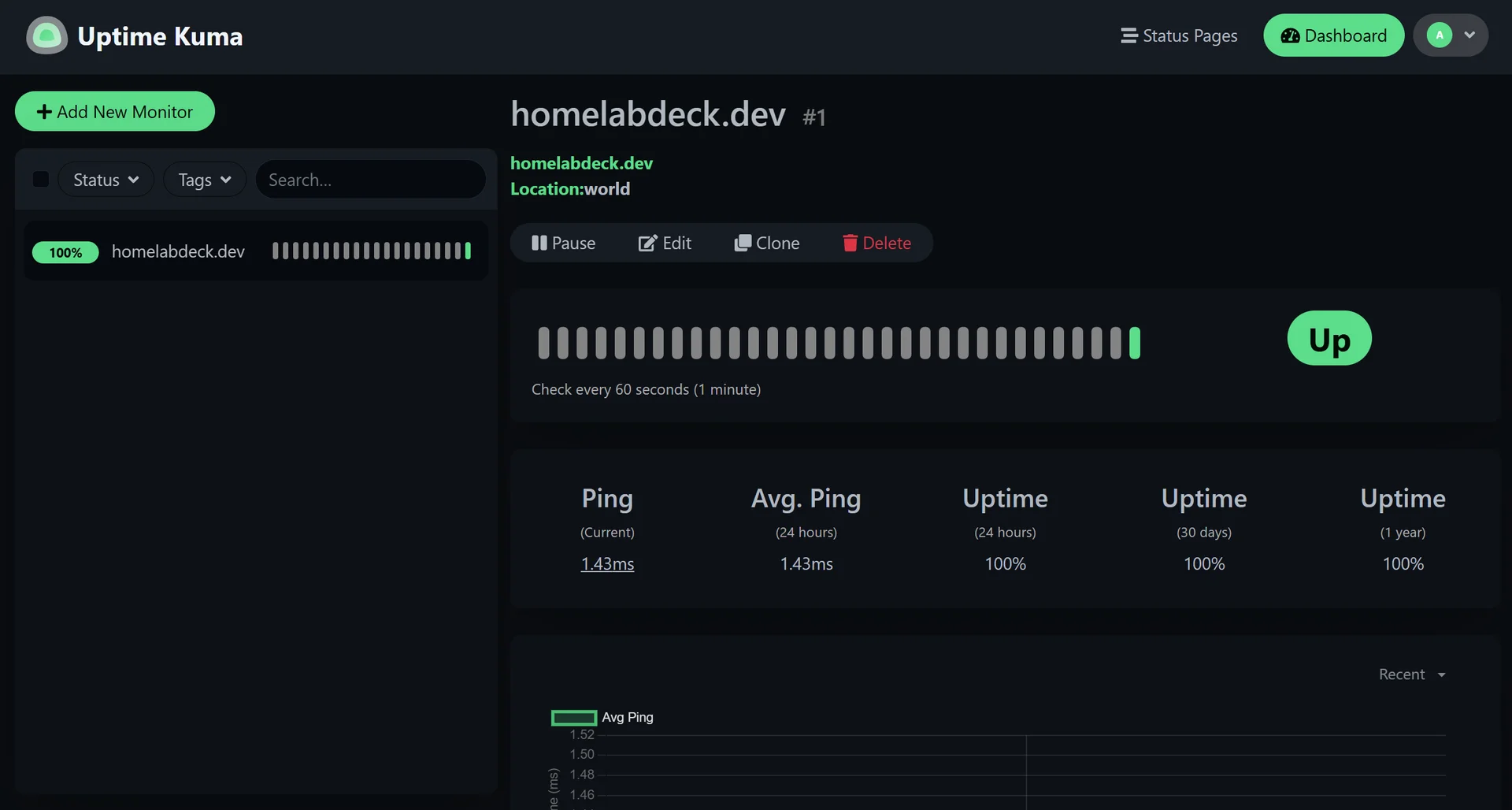Open the Status filter dropdown
The height and width of the screenshot is (810, 1512).
(106, 180)
